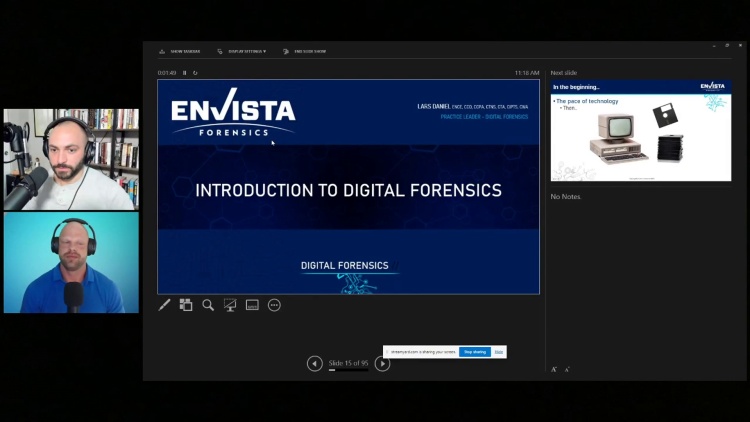Increase the notes text size
Image resolution: width=750 pixels, height=422 pixels.
554,369
